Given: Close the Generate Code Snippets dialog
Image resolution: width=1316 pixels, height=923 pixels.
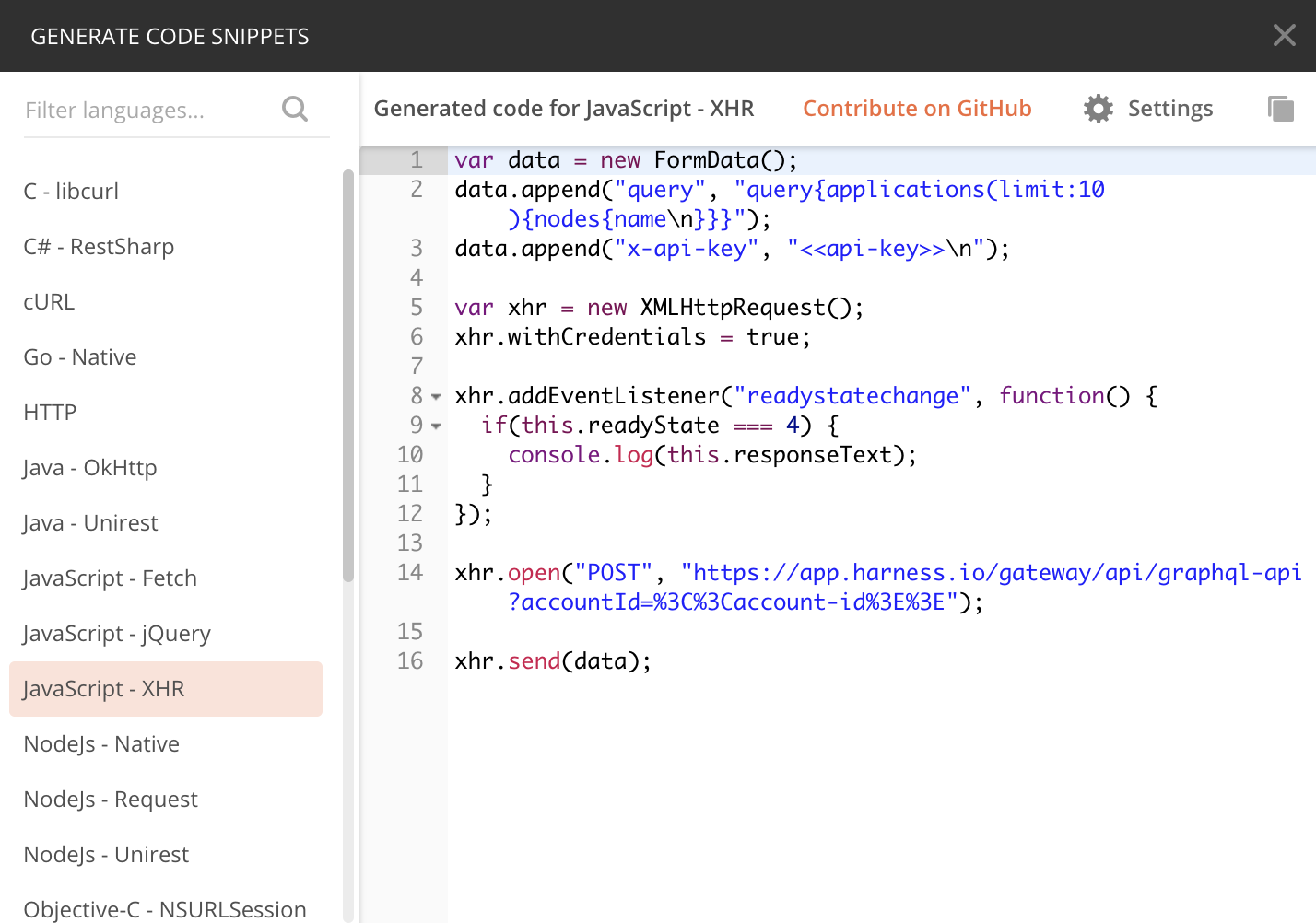Looking at the screenshot, I should [1284, 35].
